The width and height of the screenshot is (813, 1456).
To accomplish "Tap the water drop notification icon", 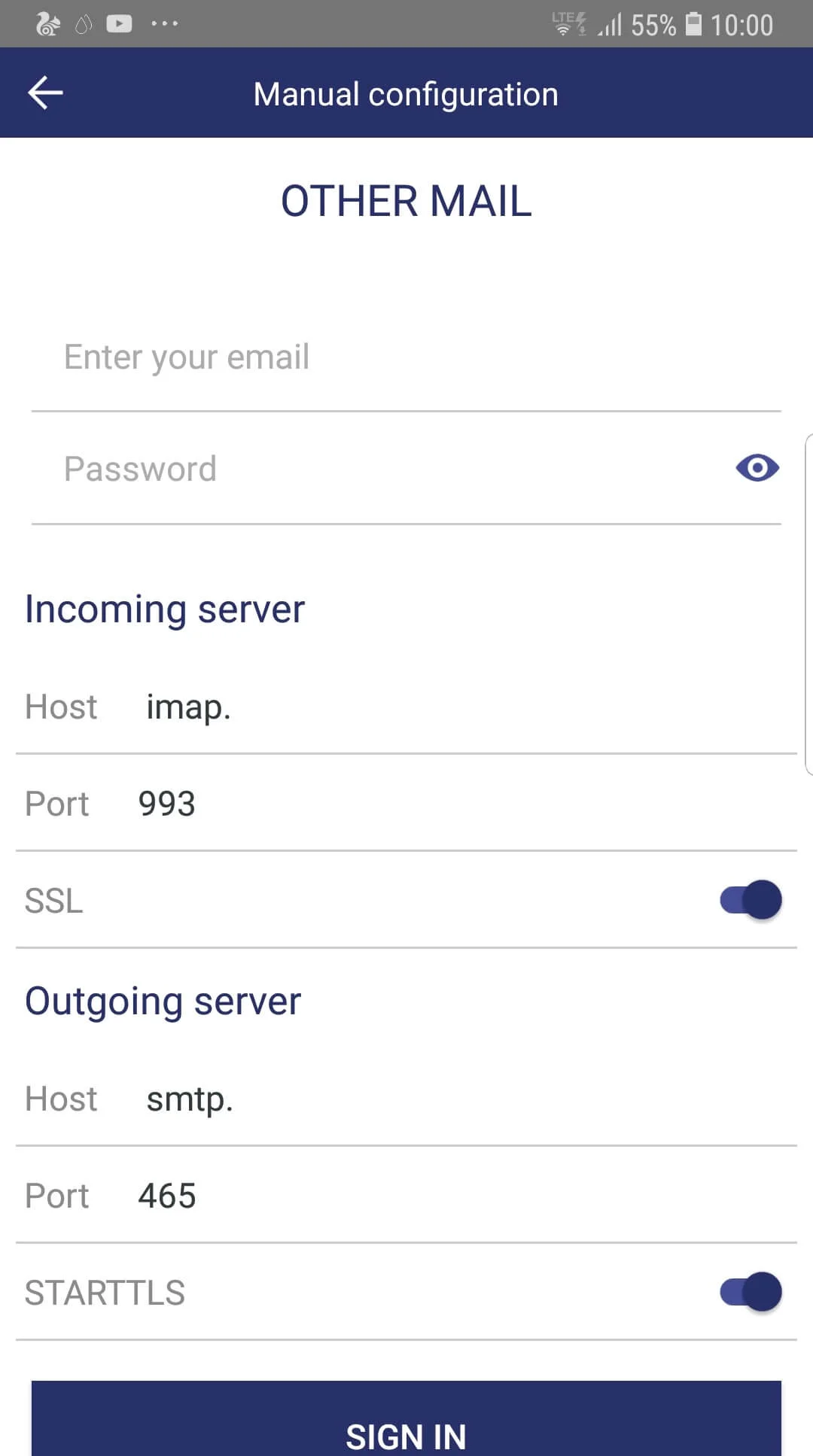I will click(84, 25).
